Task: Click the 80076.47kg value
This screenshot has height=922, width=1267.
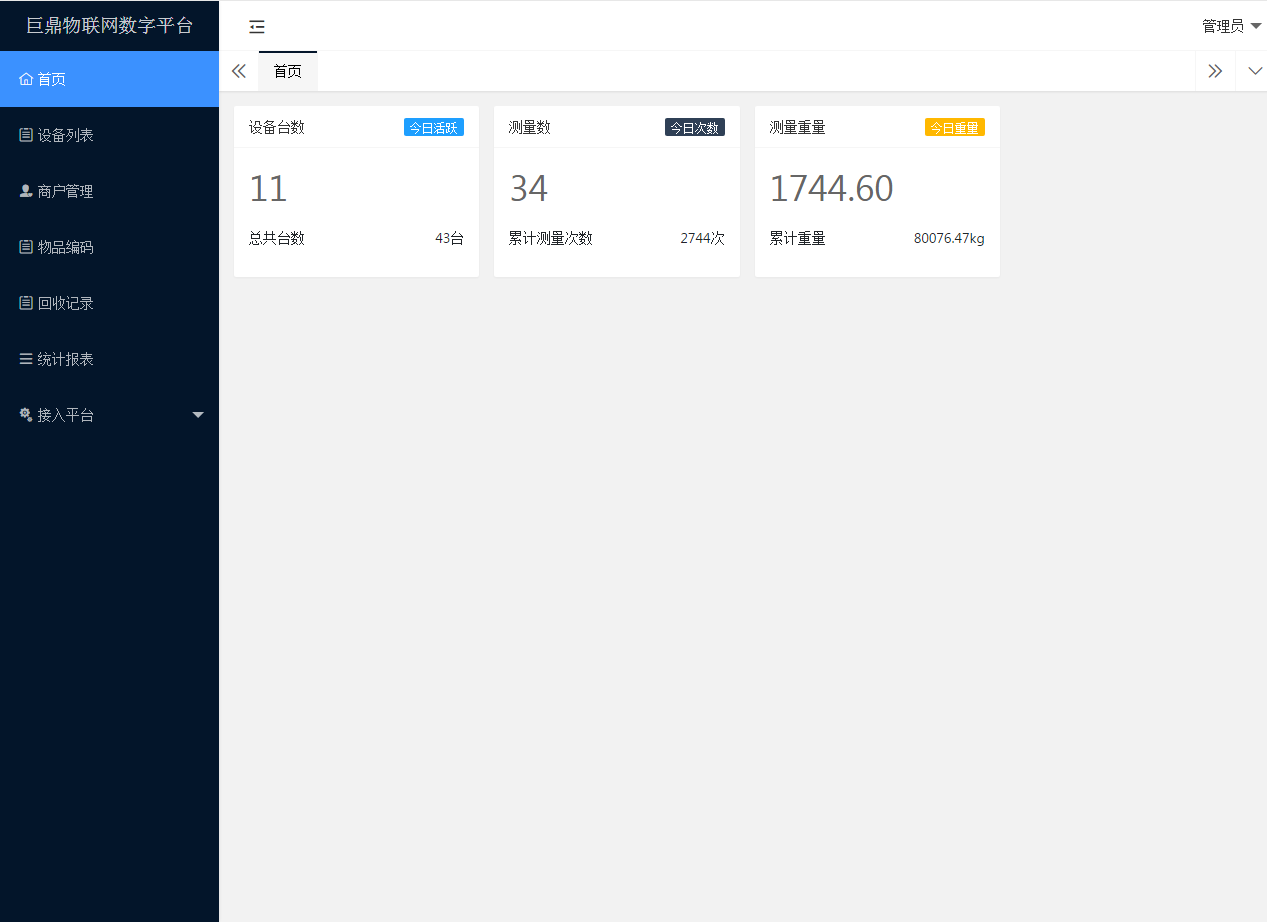Action: [949, 238]
